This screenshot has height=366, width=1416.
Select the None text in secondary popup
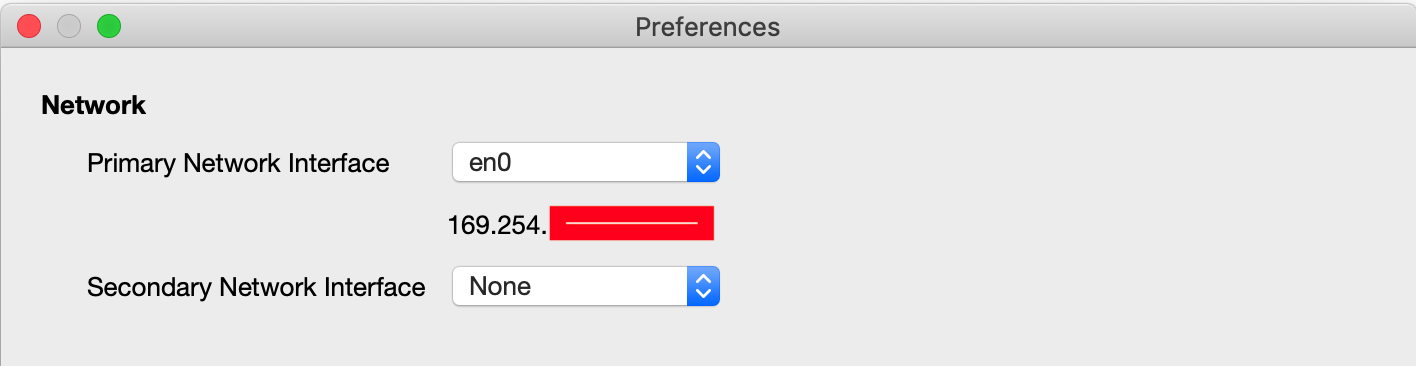pyautogui.click(x=500, y=287)
